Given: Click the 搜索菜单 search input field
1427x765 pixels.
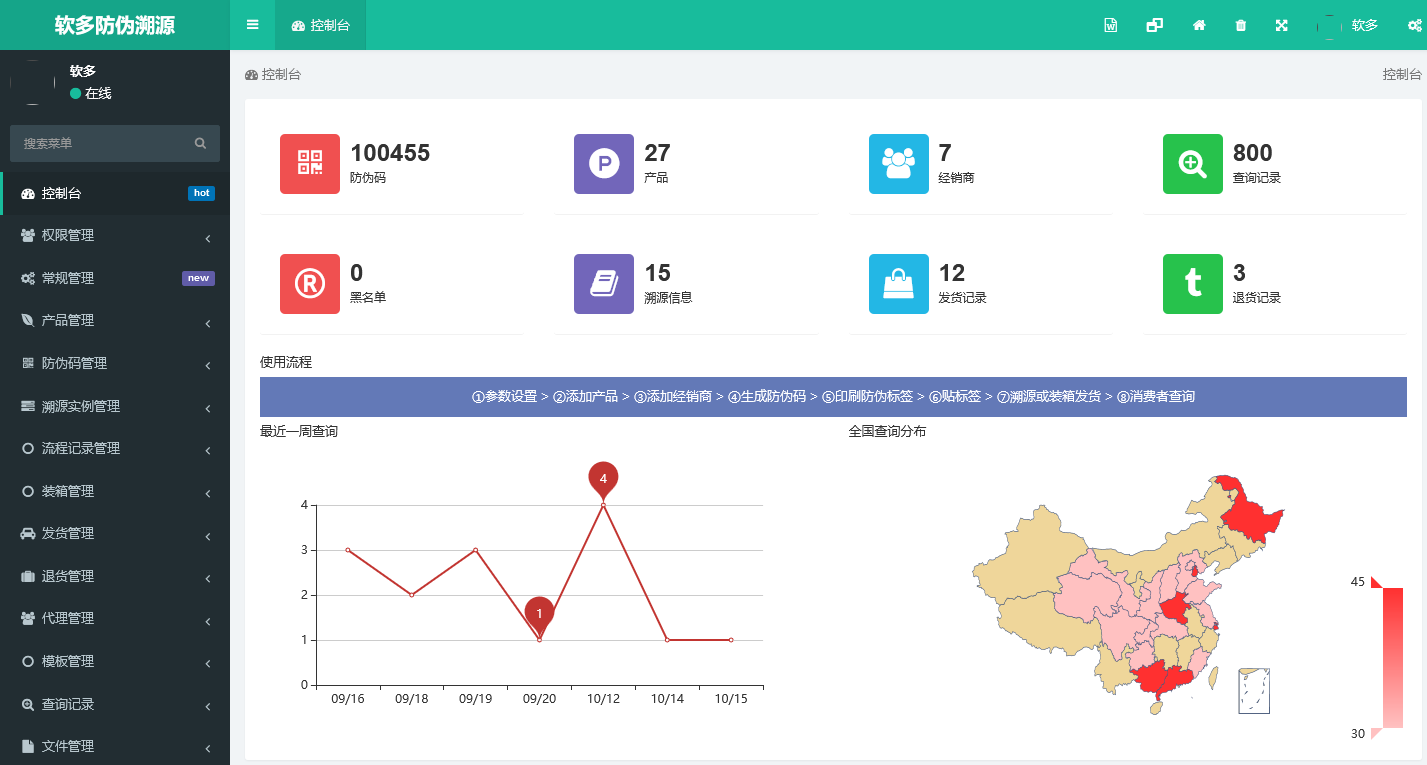Looking at the screenshot, I should pyautogui.click(x=105, y=144).
